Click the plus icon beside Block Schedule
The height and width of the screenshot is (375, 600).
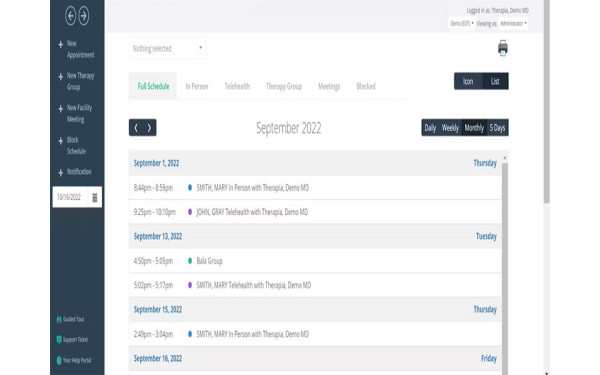pos(60,141)
